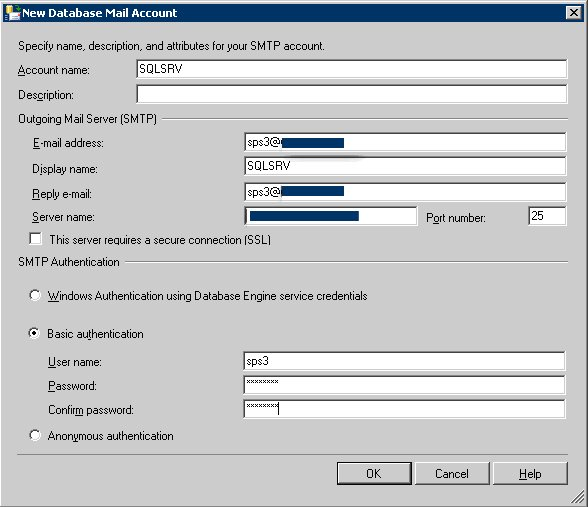Click the Port number field
The width and height of the screenshot is (588, 507).
(x=547, y=216)
